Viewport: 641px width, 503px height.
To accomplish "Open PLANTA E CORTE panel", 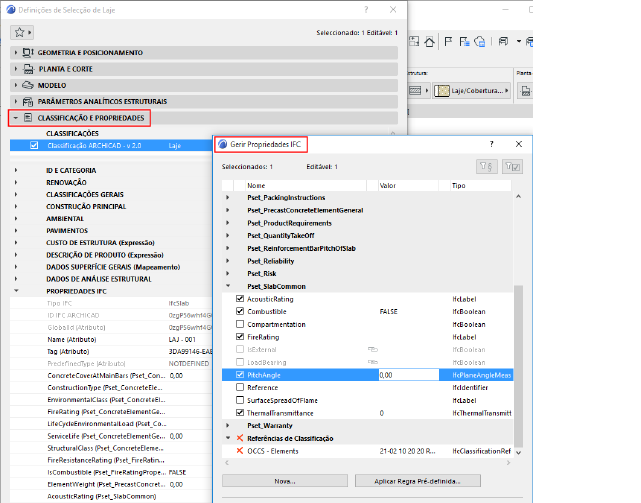I will (x=204, y=69).
